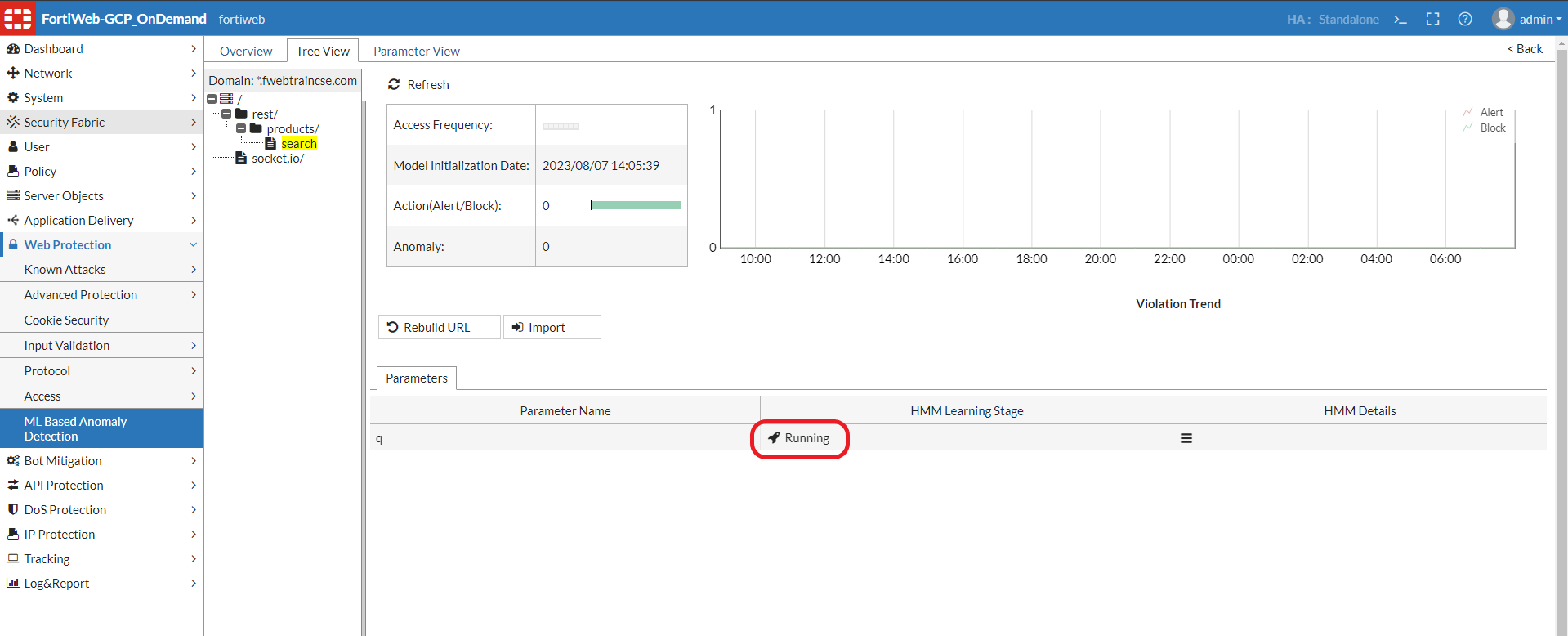
Task: Open HMM Details menu icon for q
Action: tap(1186, 438)
